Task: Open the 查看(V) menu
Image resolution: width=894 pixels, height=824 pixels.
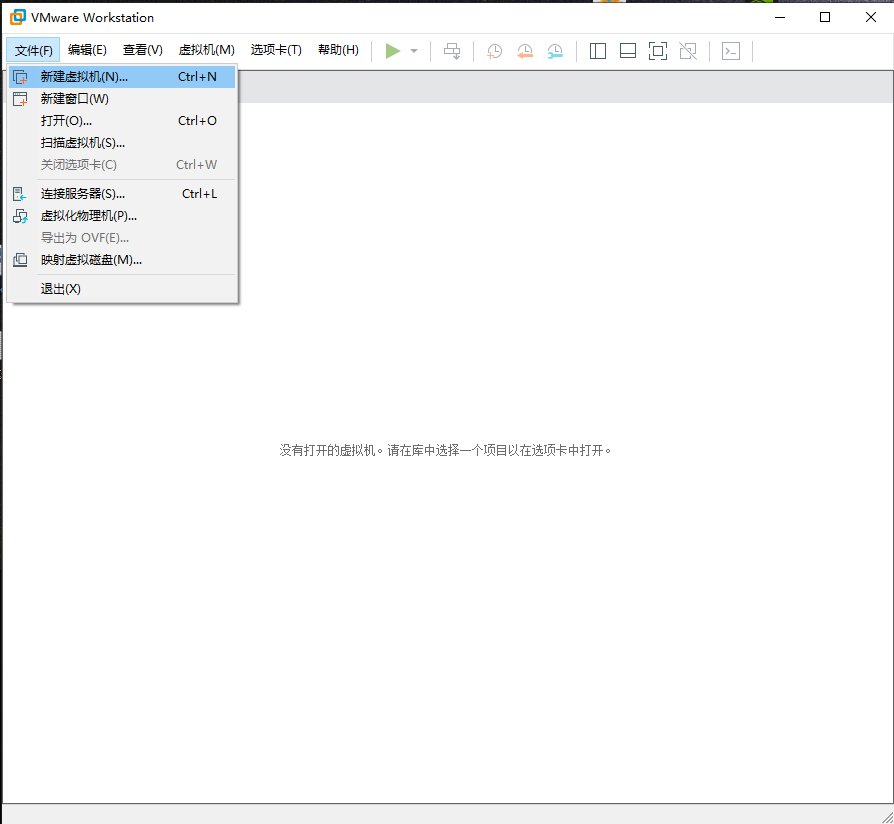Action: pyautogui.click(x=143, y=50)
